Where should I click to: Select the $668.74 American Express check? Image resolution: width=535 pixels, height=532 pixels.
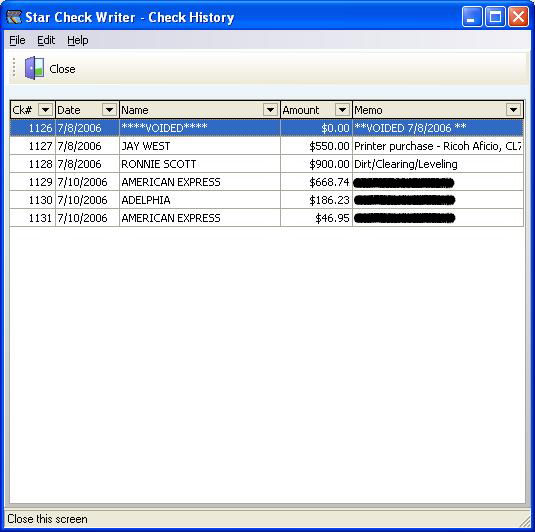coord(266,182)
